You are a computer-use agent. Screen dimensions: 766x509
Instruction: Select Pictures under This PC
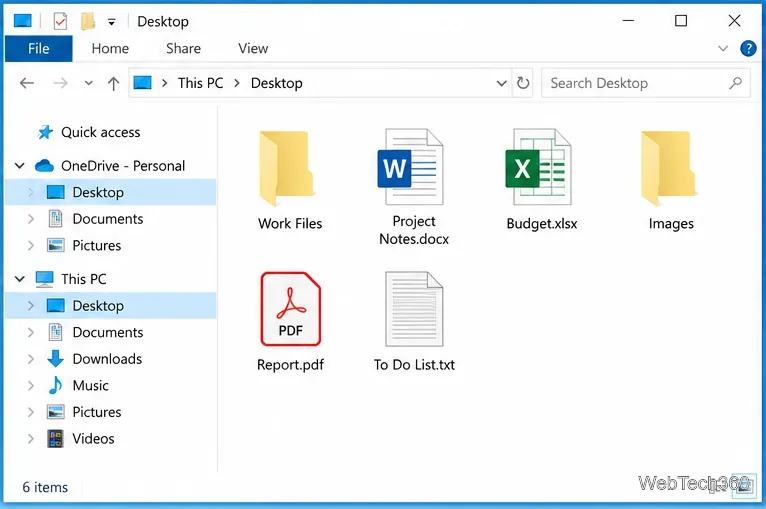coord(97,412)
